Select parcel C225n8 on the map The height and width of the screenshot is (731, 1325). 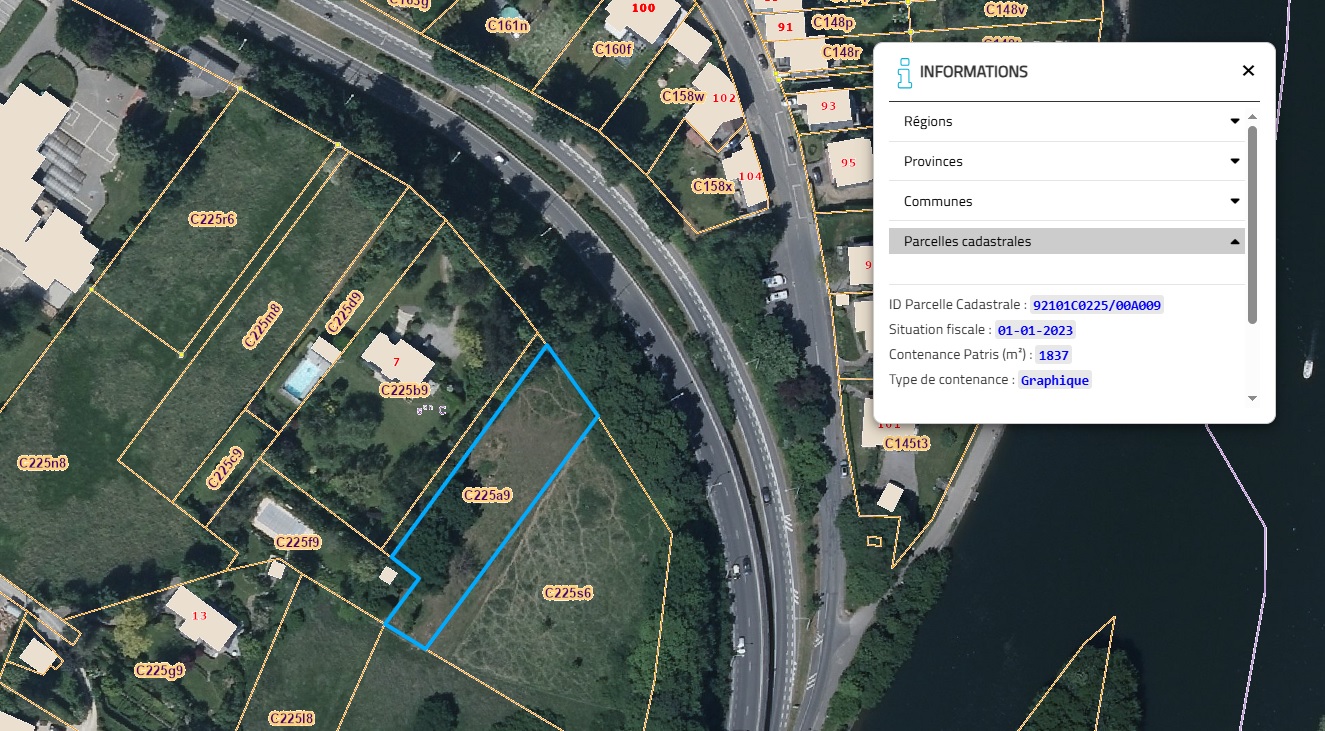(43, 463)
